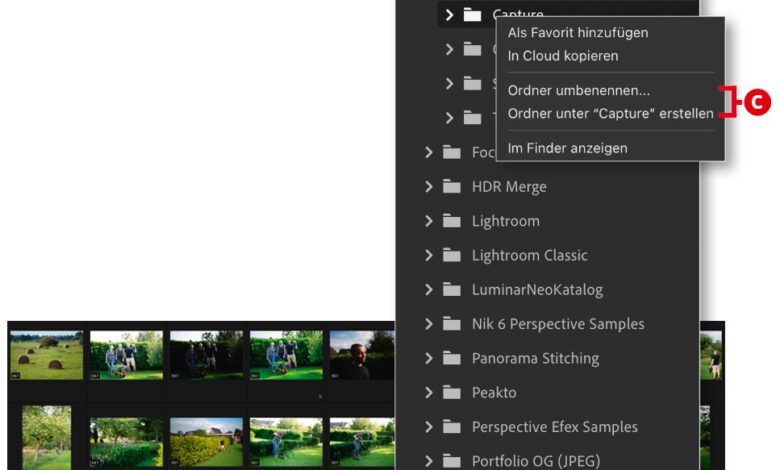Screen dimensions: 780x470
Task: Select 'Perspective Efex Samples' folder name
Action: point(555,427)
